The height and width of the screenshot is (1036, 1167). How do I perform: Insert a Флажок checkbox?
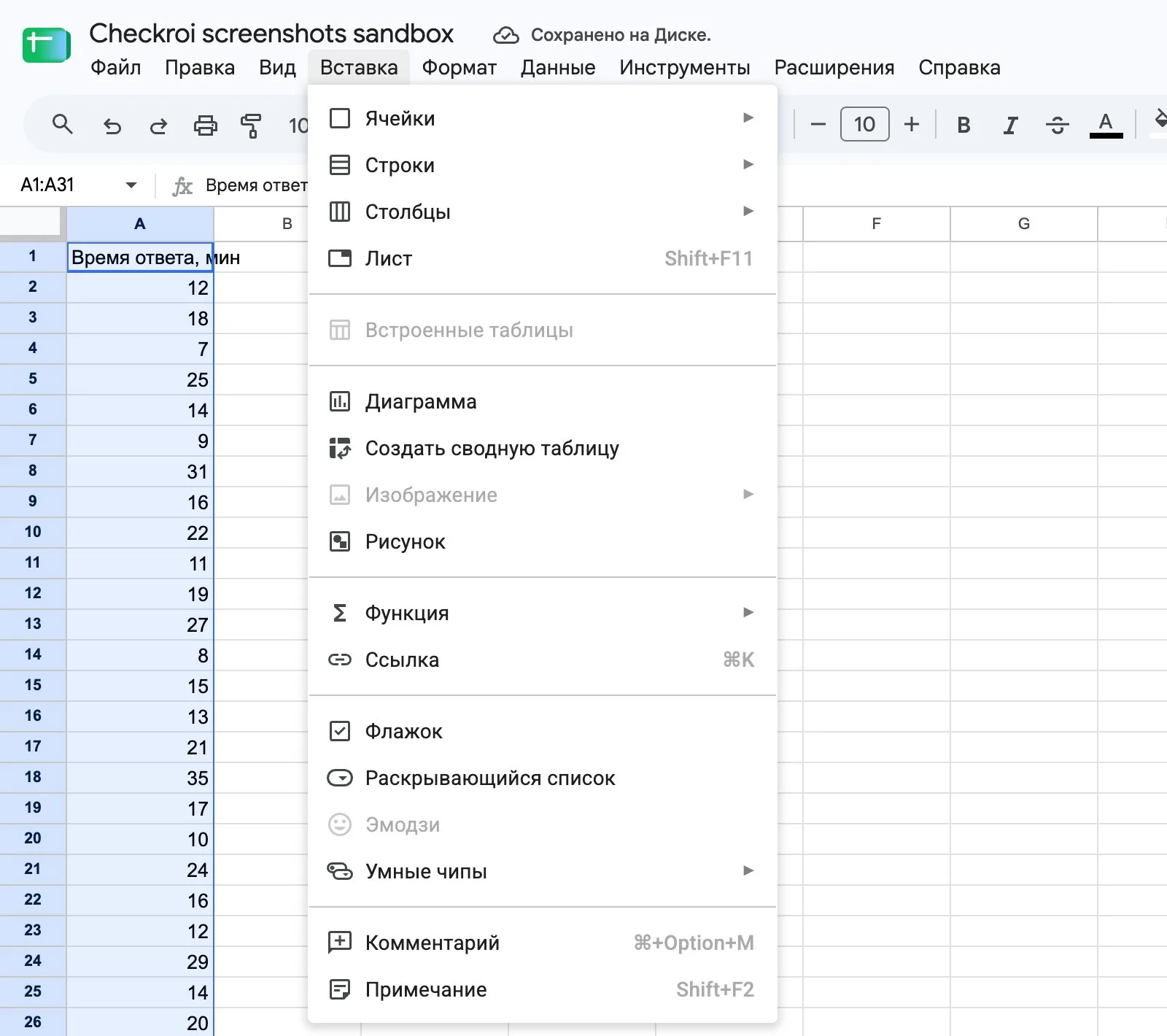click(x=542, y=731)
